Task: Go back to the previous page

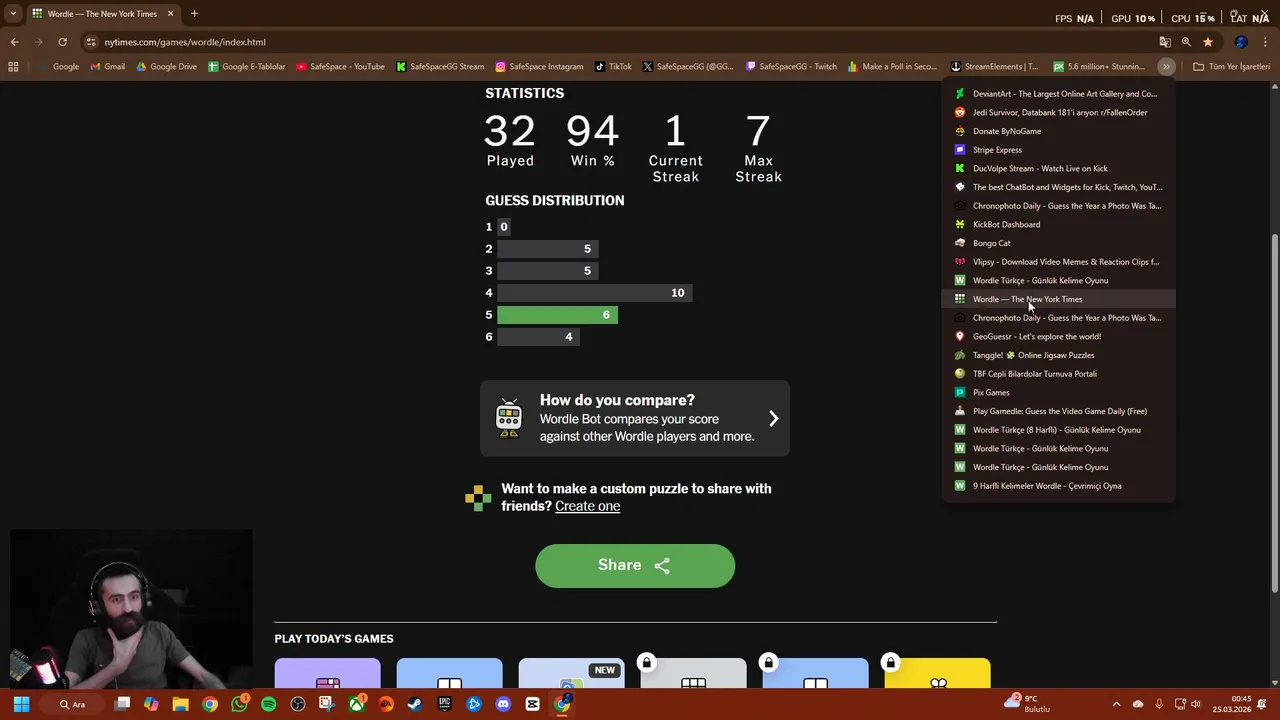Action: point(14,42)
